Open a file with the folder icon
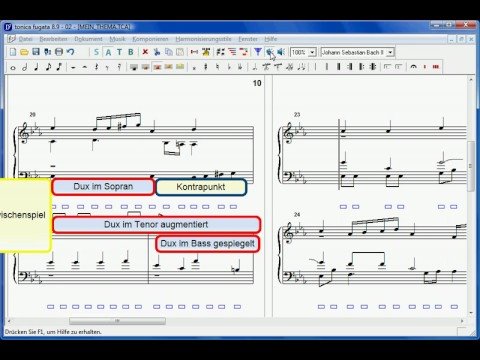The width and height of the screenshot is (480, 360). coord(24,52)
